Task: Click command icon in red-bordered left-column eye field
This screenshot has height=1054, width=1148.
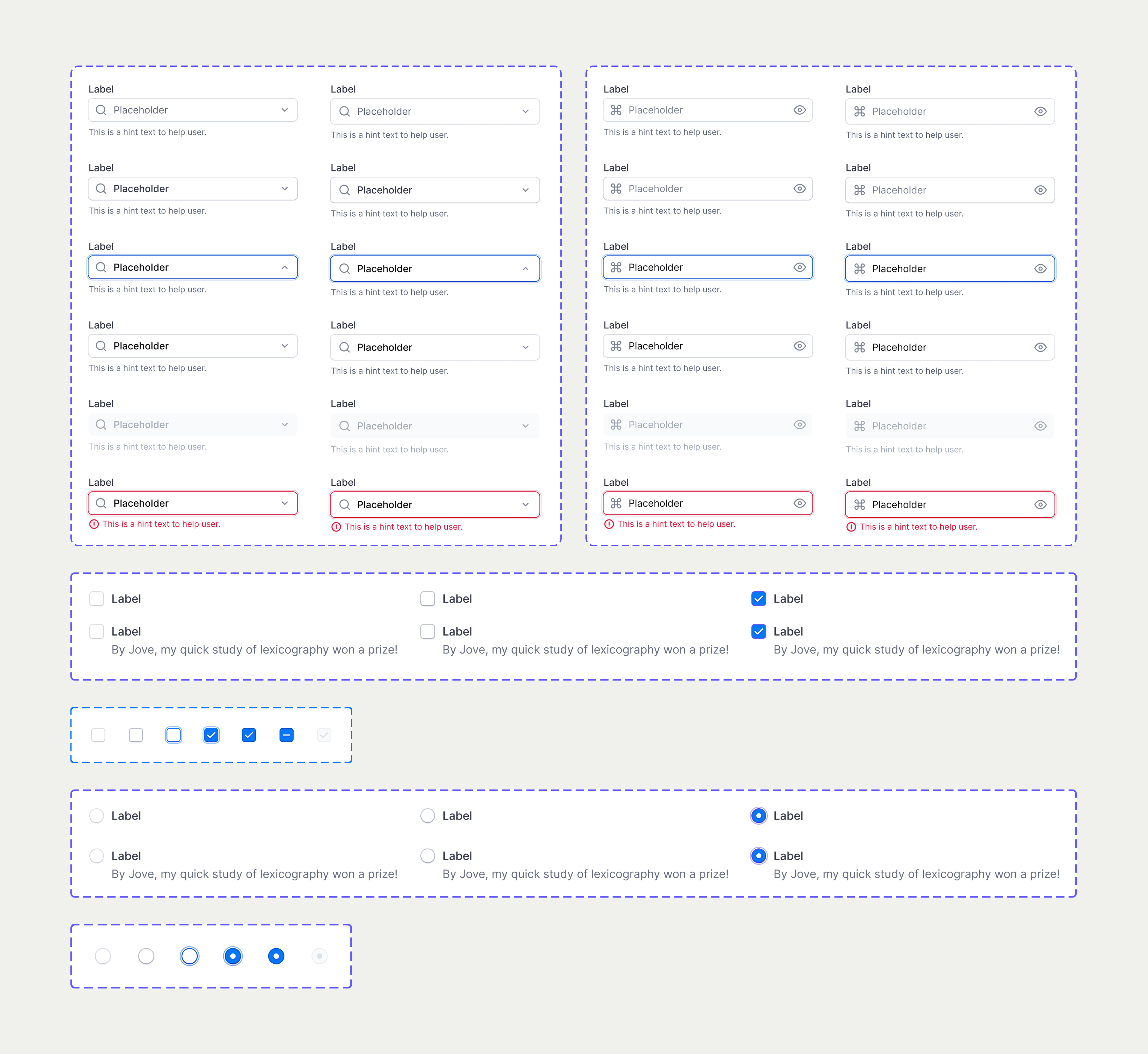Action: pyautogui.click(x=616, y=503)
